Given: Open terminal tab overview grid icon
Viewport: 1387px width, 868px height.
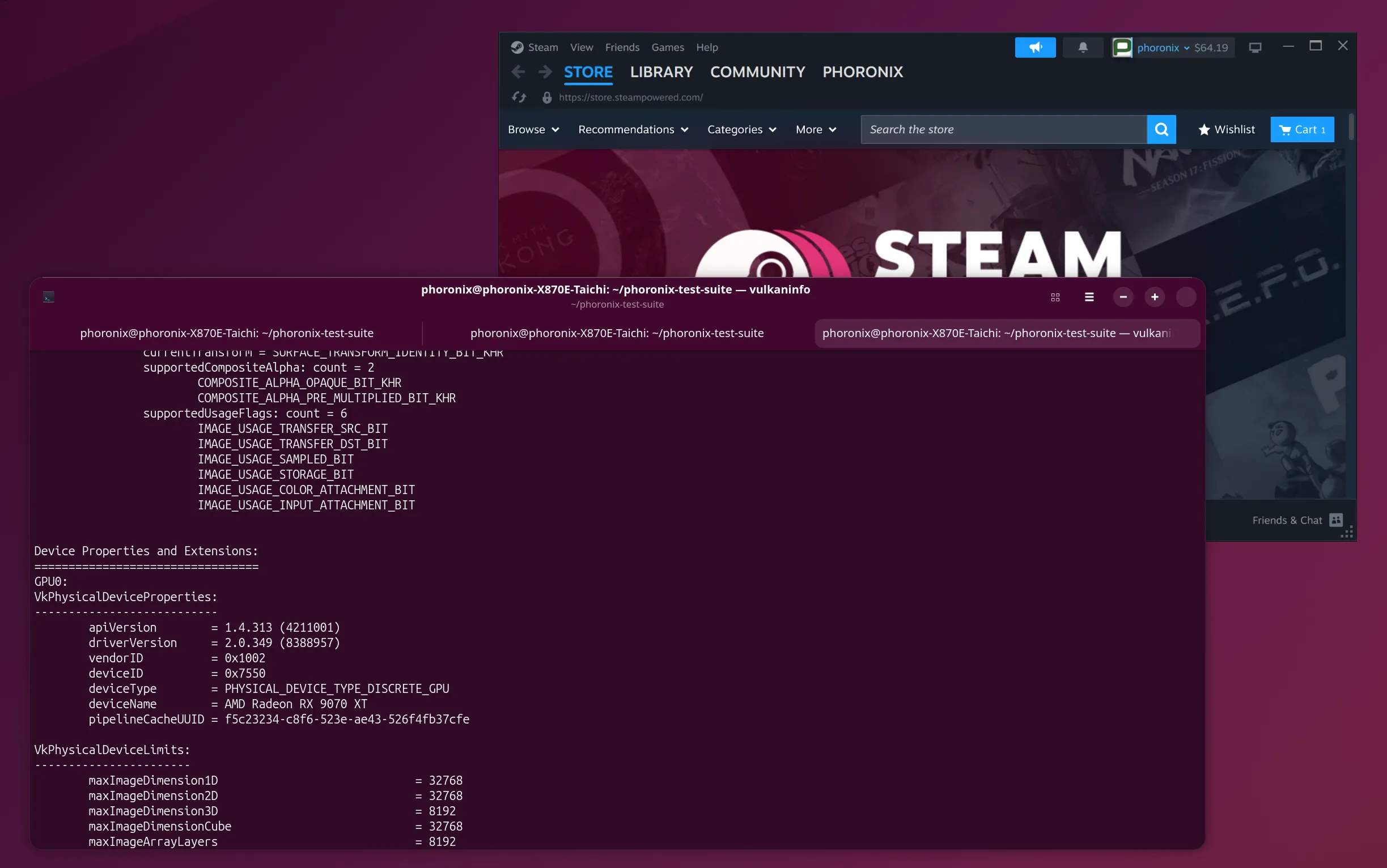Looking at the screenshot, I should click(x=1055, y=297).
